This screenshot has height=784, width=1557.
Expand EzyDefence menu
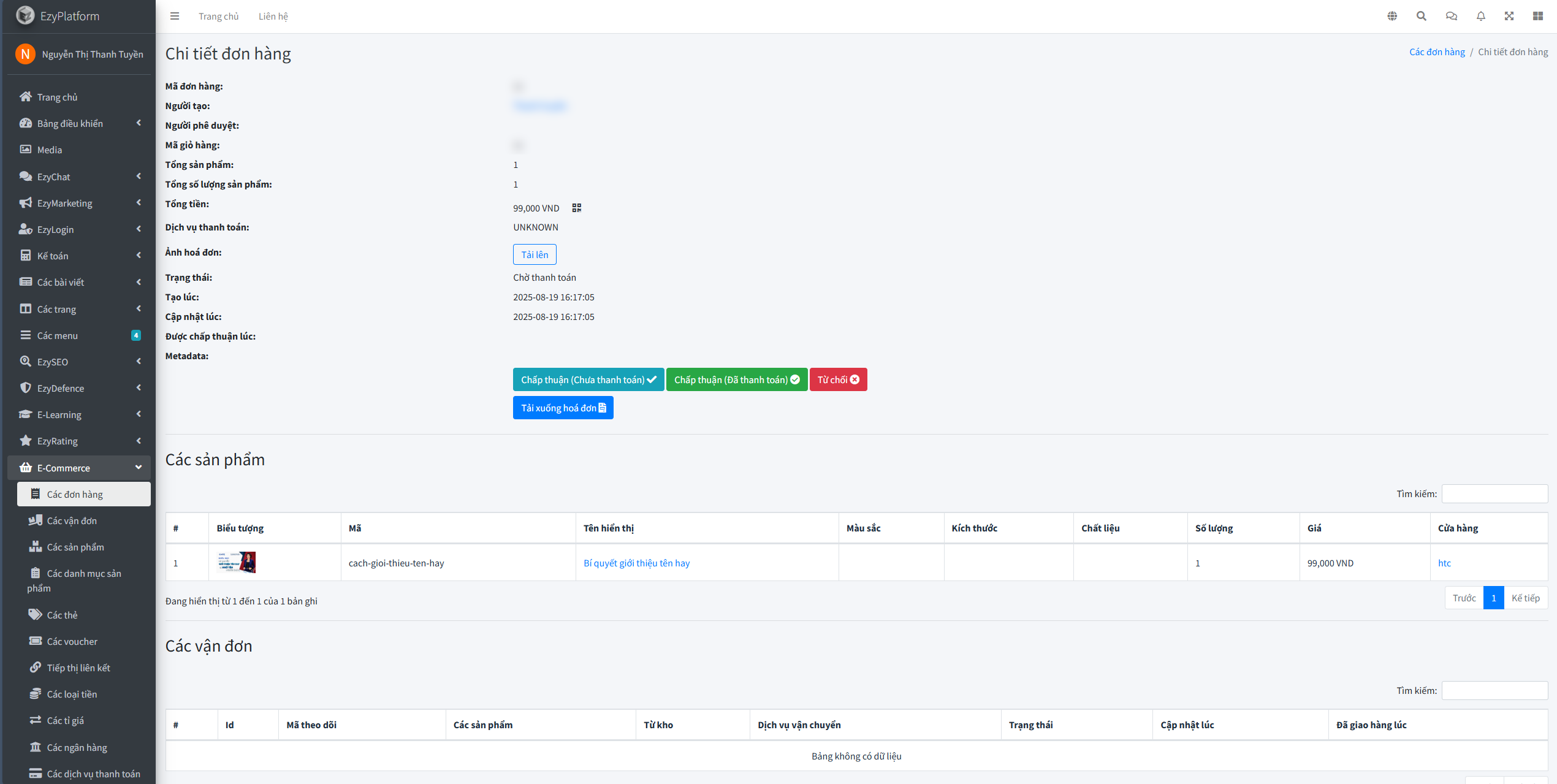[79, 388]
